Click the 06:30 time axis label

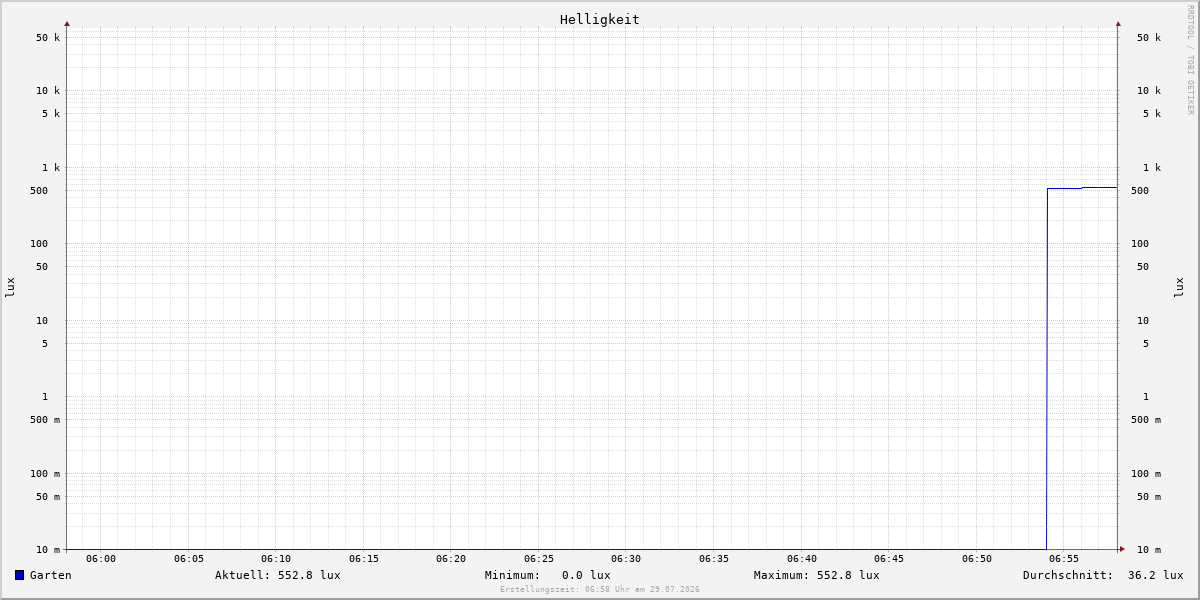click(626, 559)
